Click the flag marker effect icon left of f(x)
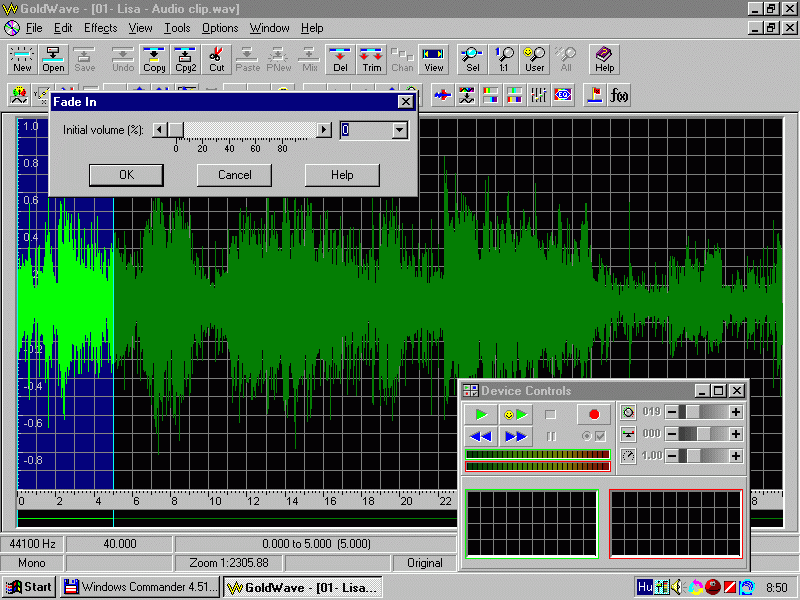This screenshot has height=600, width=800. click(595, 95)
